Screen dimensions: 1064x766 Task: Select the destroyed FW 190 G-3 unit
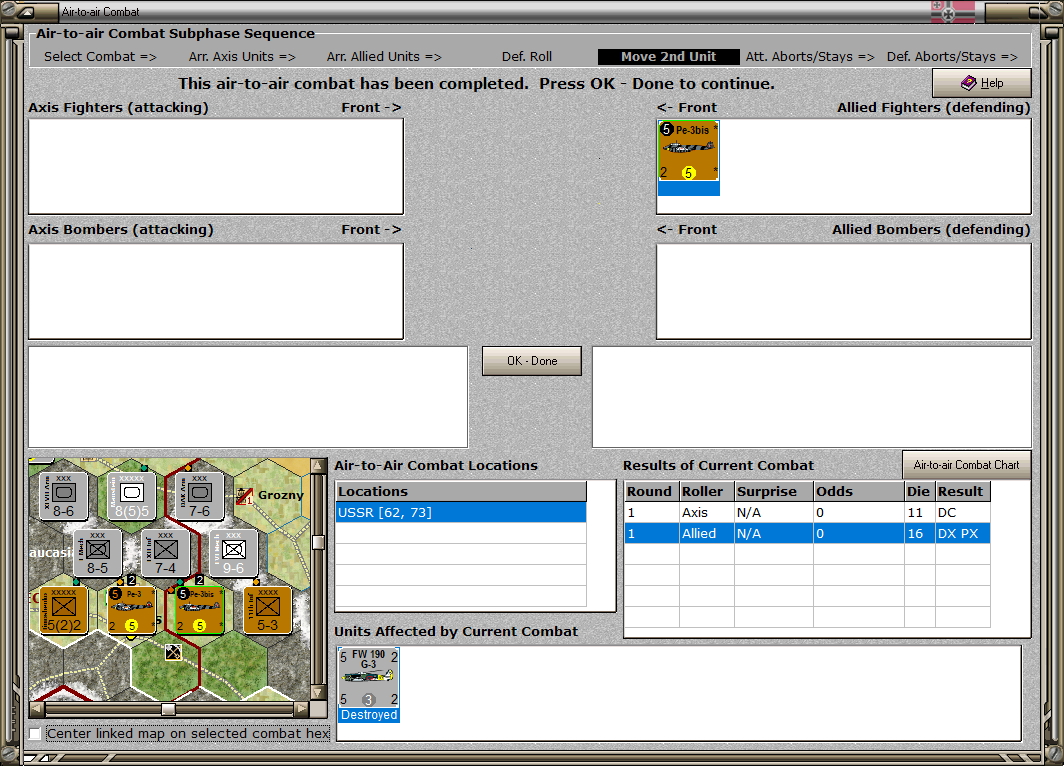(368, 685)
